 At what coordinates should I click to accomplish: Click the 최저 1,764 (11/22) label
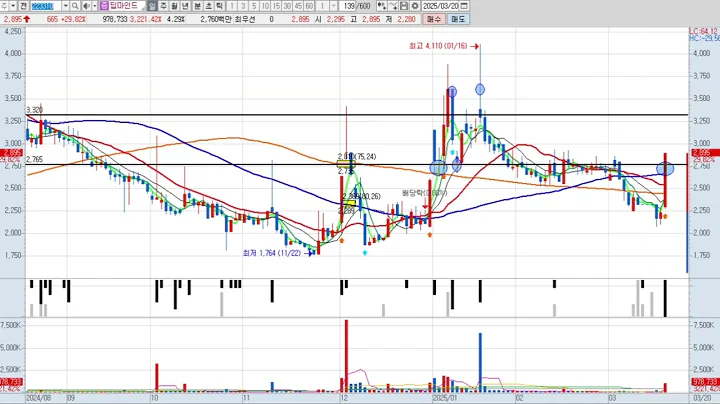(x=271, y=253)
